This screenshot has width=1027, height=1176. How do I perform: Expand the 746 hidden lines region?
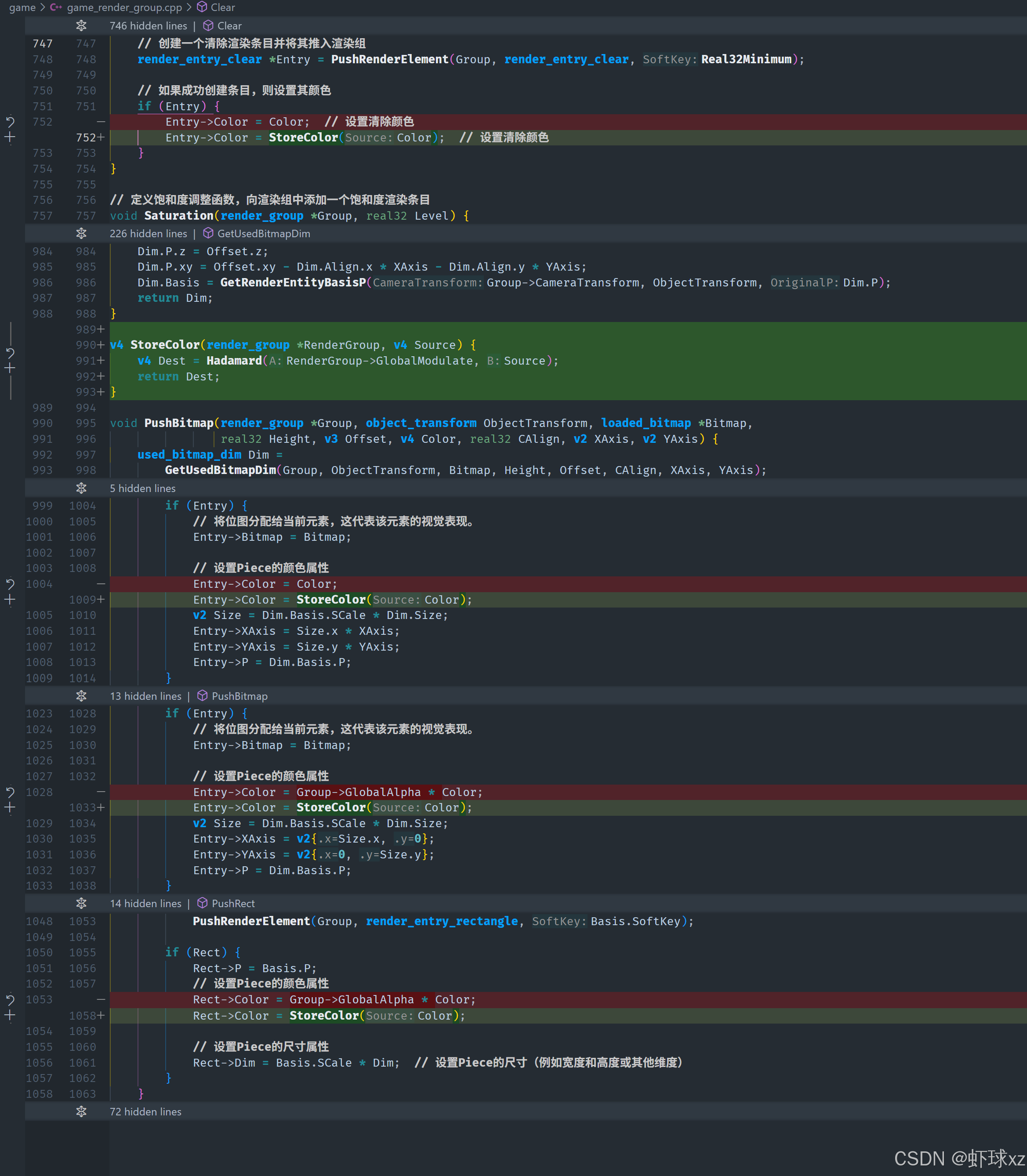click(x=81, y=26)
